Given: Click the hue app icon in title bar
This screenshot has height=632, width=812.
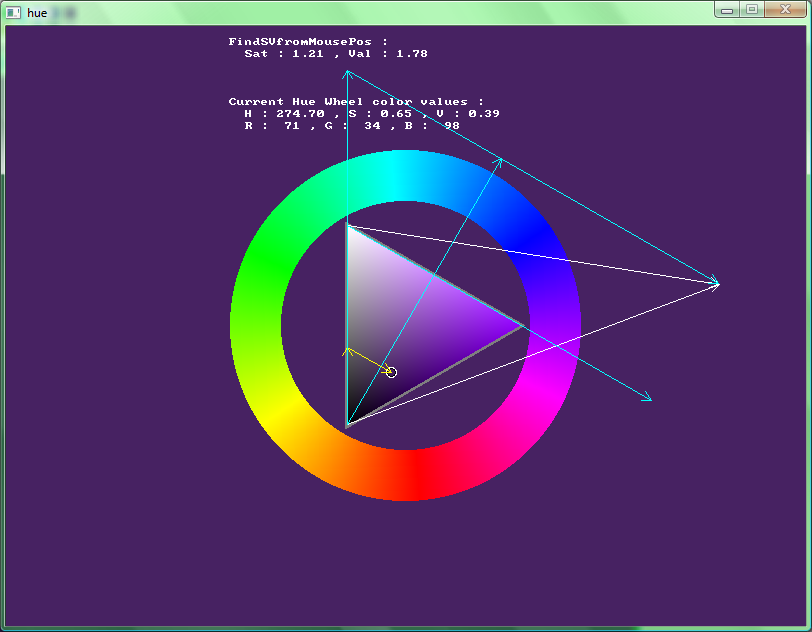Looking at the screenshot, I should pos(13,11).
